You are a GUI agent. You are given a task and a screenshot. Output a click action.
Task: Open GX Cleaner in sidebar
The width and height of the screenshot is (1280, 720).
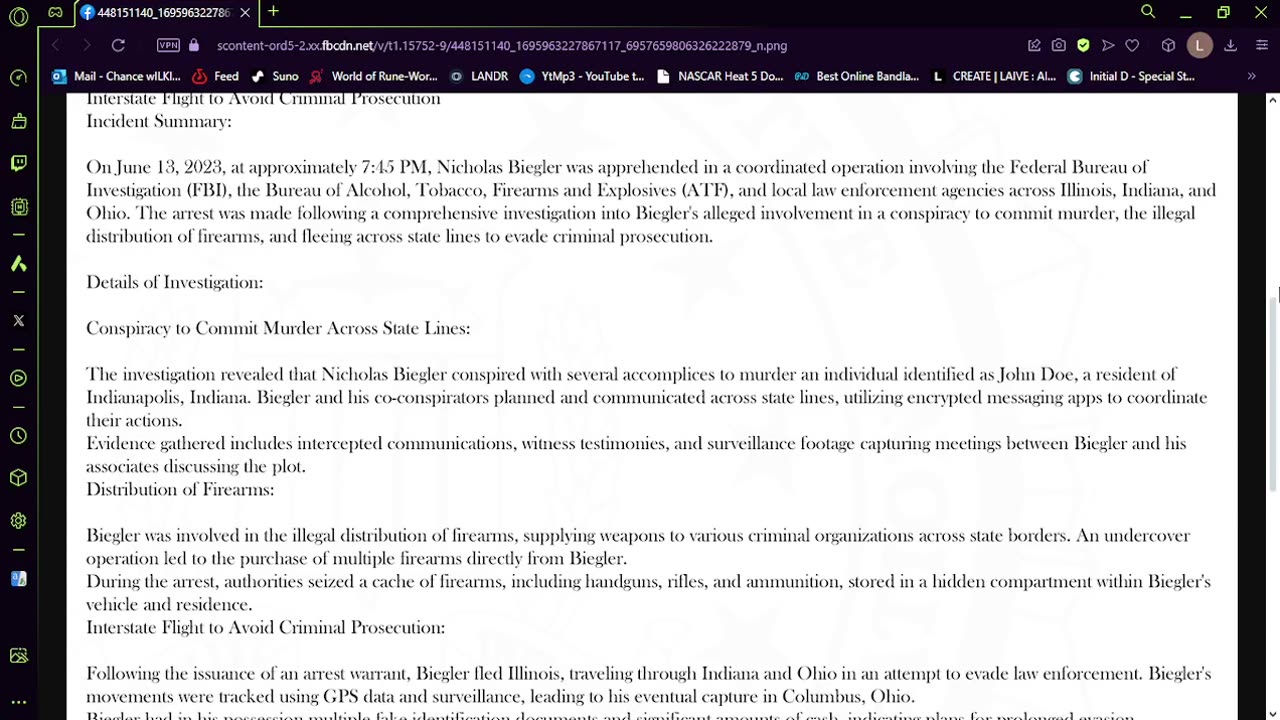18,121
